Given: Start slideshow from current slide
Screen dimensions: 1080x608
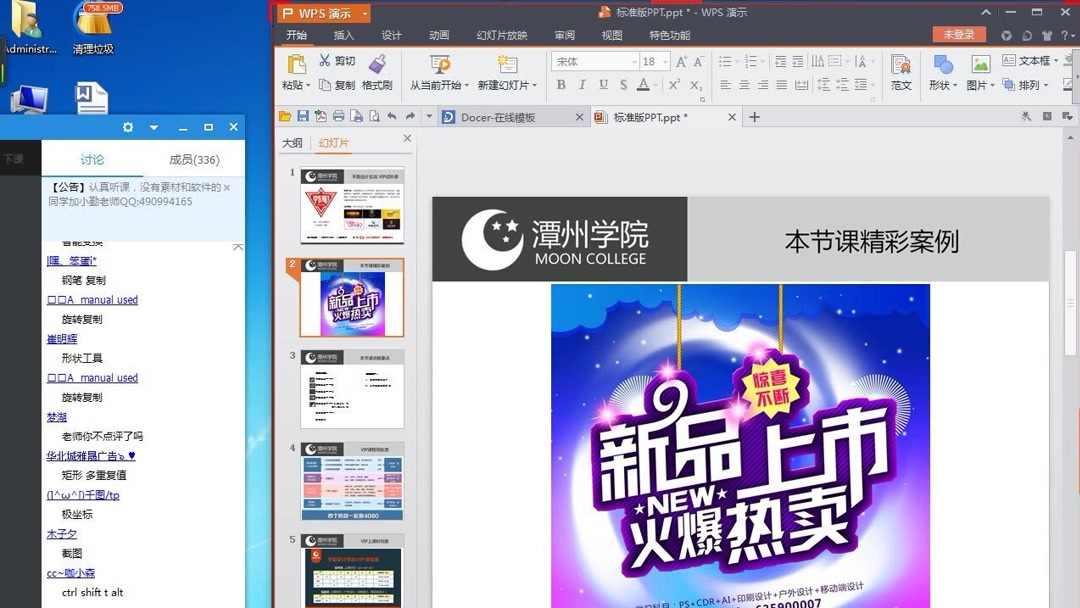Looking at the screenshot, I should point(440,62).
